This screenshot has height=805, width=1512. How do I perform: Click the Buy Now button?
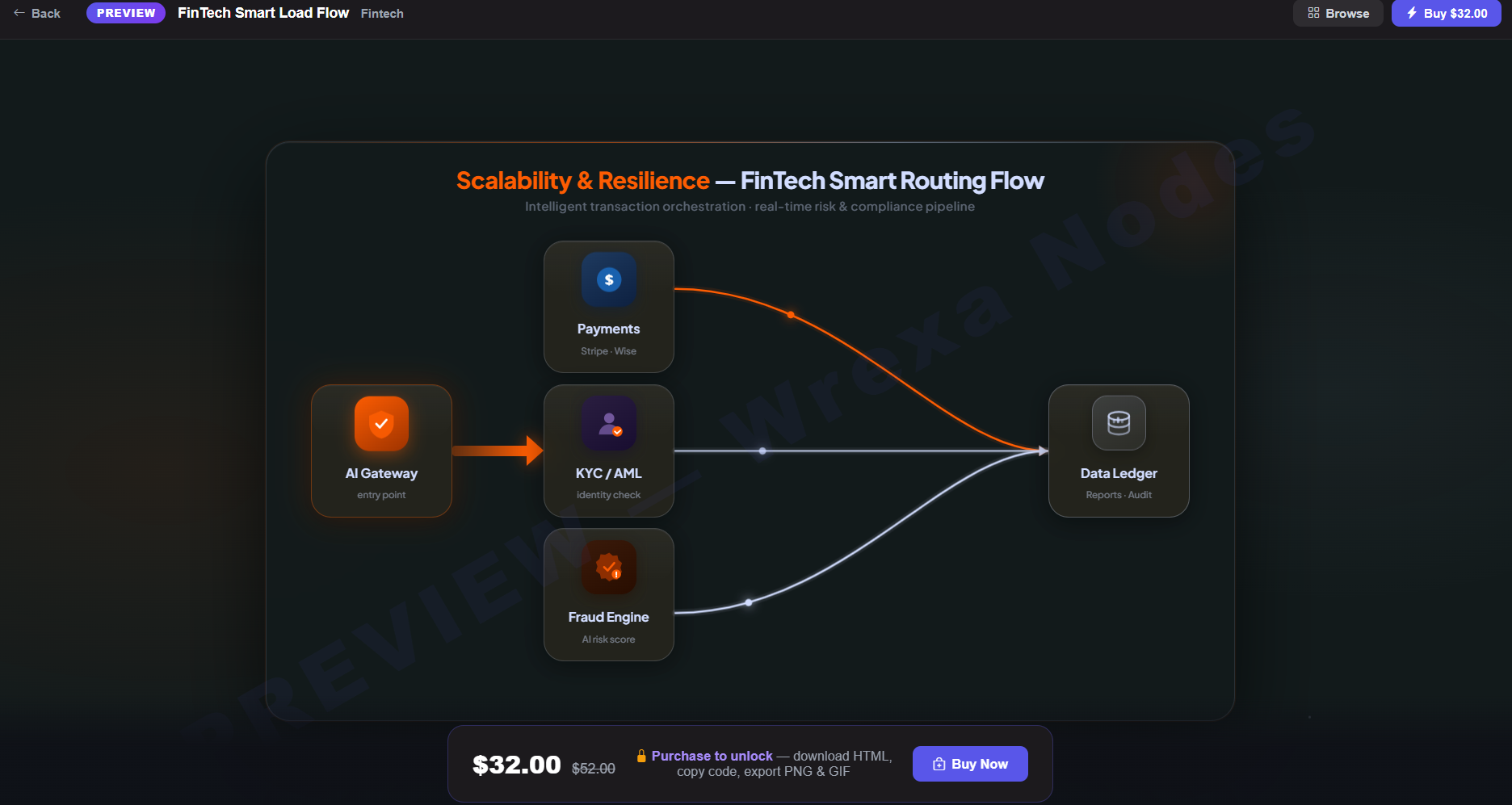(969, 763)
